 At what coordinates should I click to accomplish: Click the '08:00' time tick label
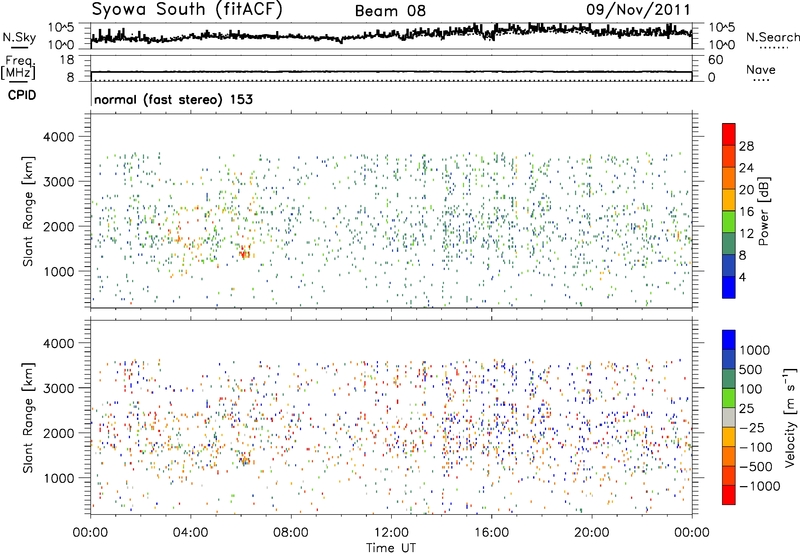(x=291, y=533)
